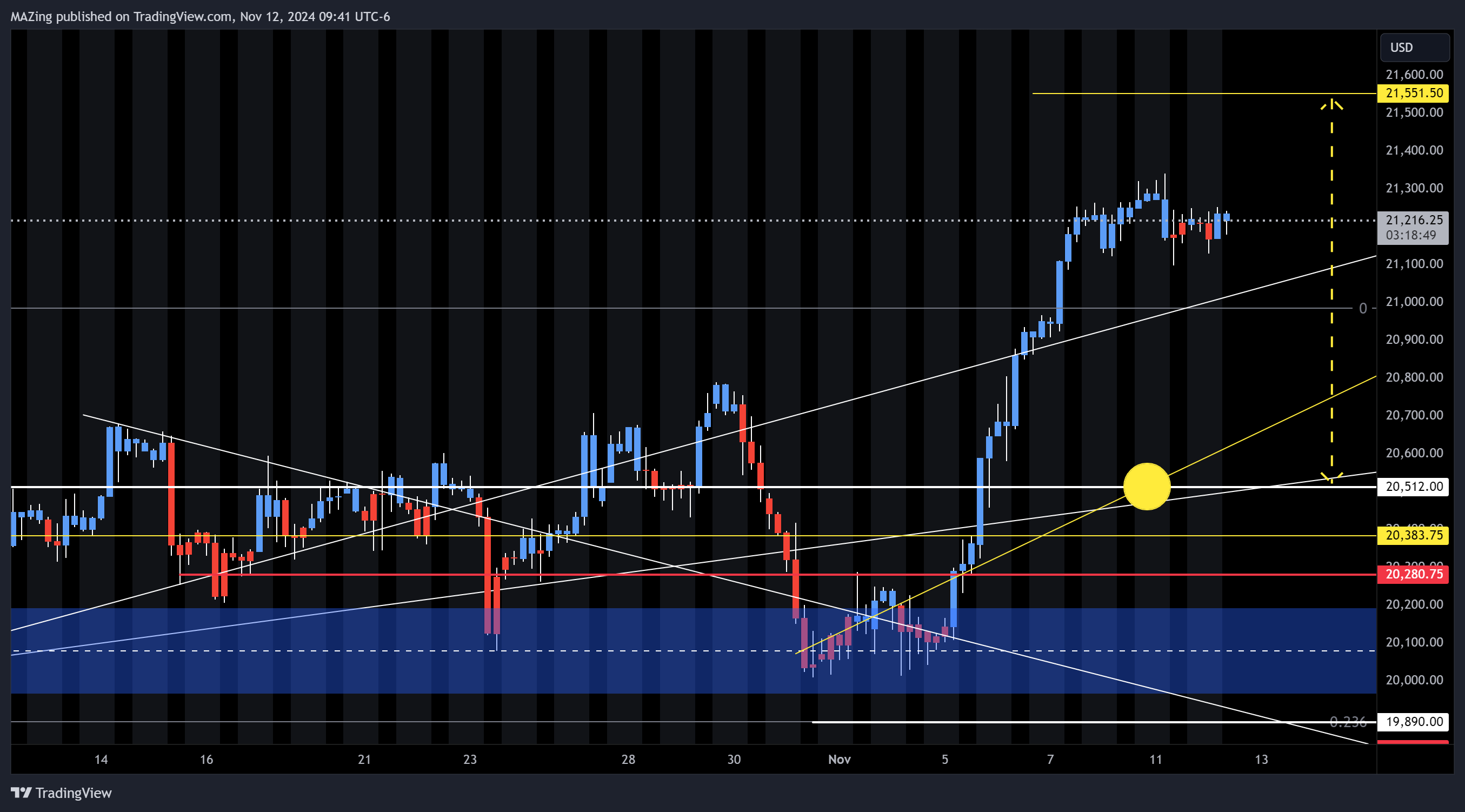
Task: Click the date label 11 on time axis
Action: (x=1156, y=760)
